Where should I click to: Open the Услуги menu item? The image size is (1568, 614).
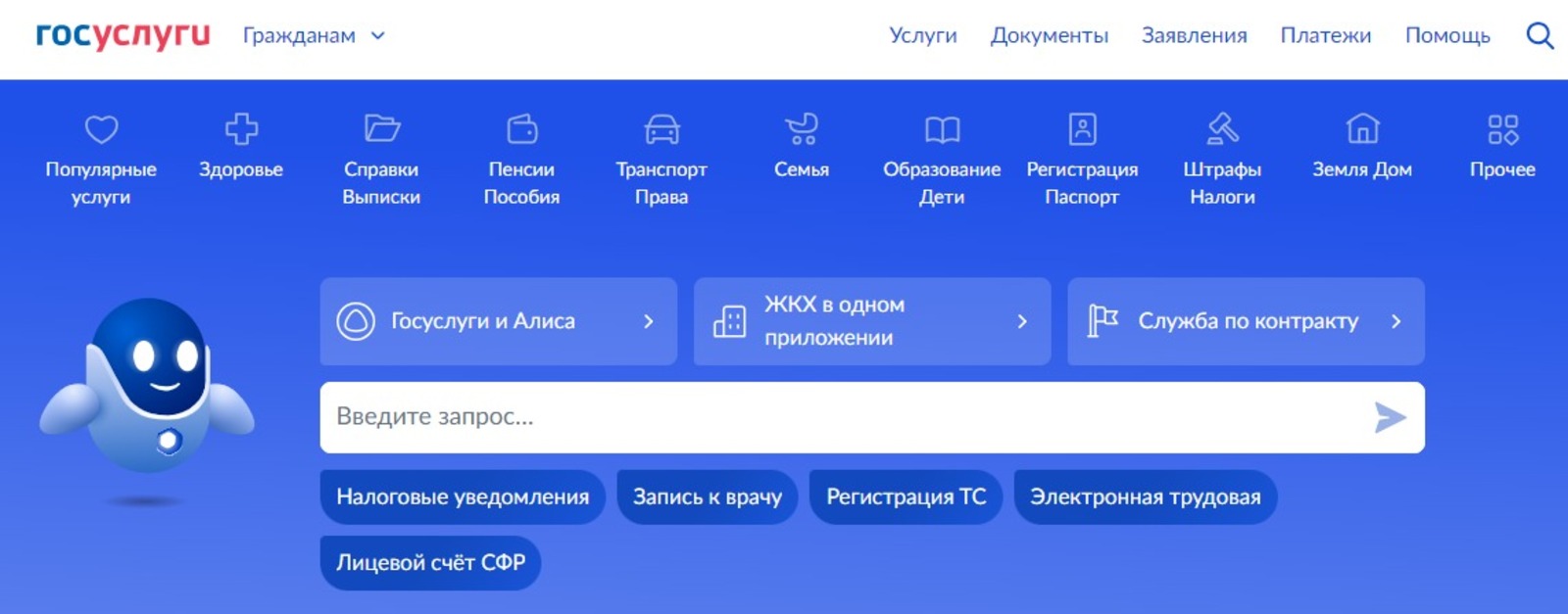point(922,36)
